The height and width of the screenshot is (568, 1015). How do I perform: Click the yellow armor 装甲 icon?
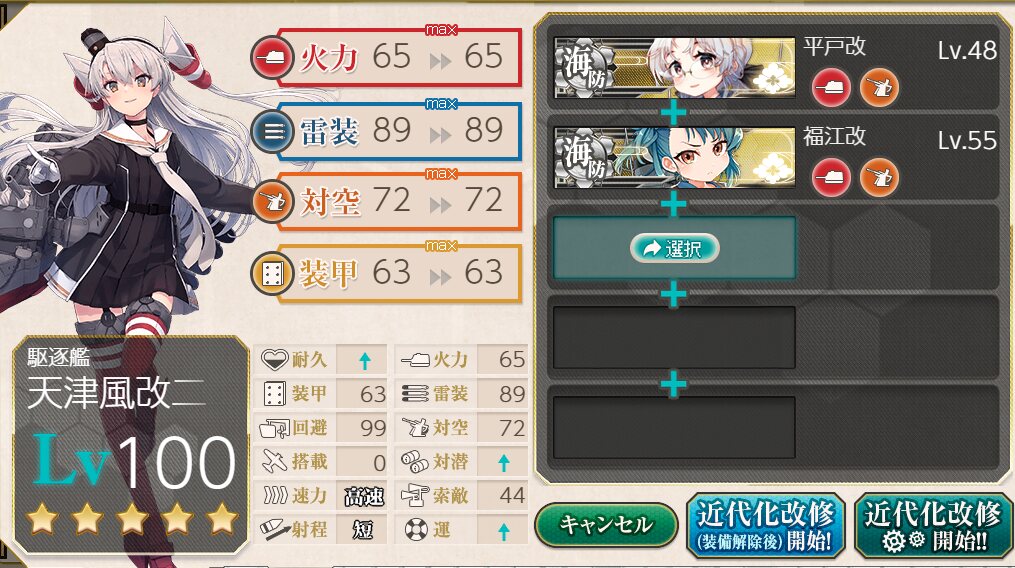pyautogui.click(x=273, y=274)
